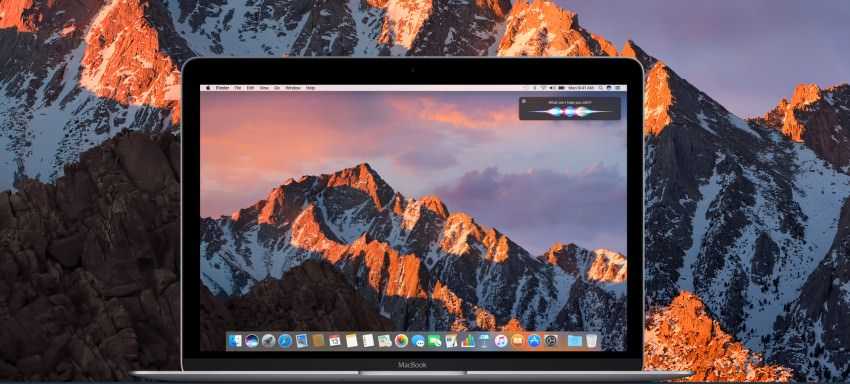Open Pages icon in Dock

[x=451, y=340]
